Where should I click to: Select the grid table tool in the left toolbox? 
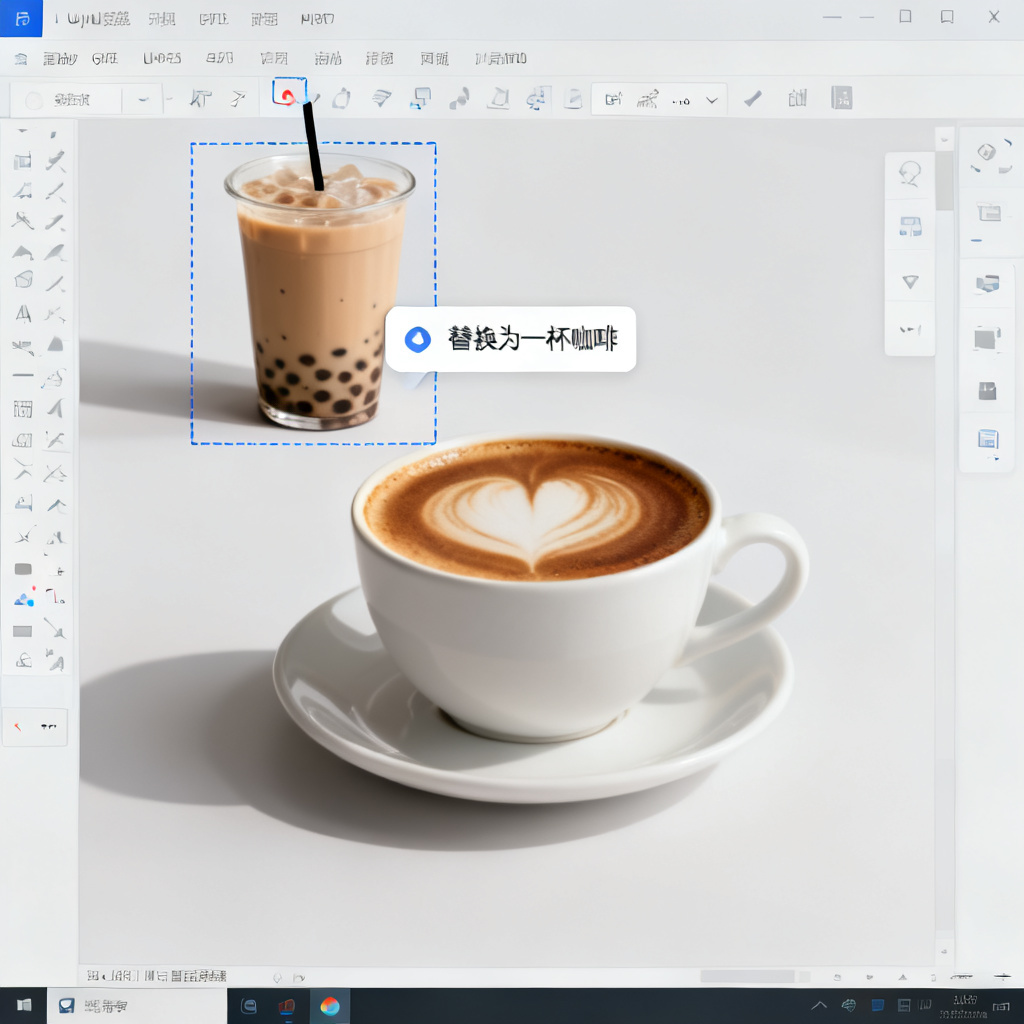click(23, 409)
